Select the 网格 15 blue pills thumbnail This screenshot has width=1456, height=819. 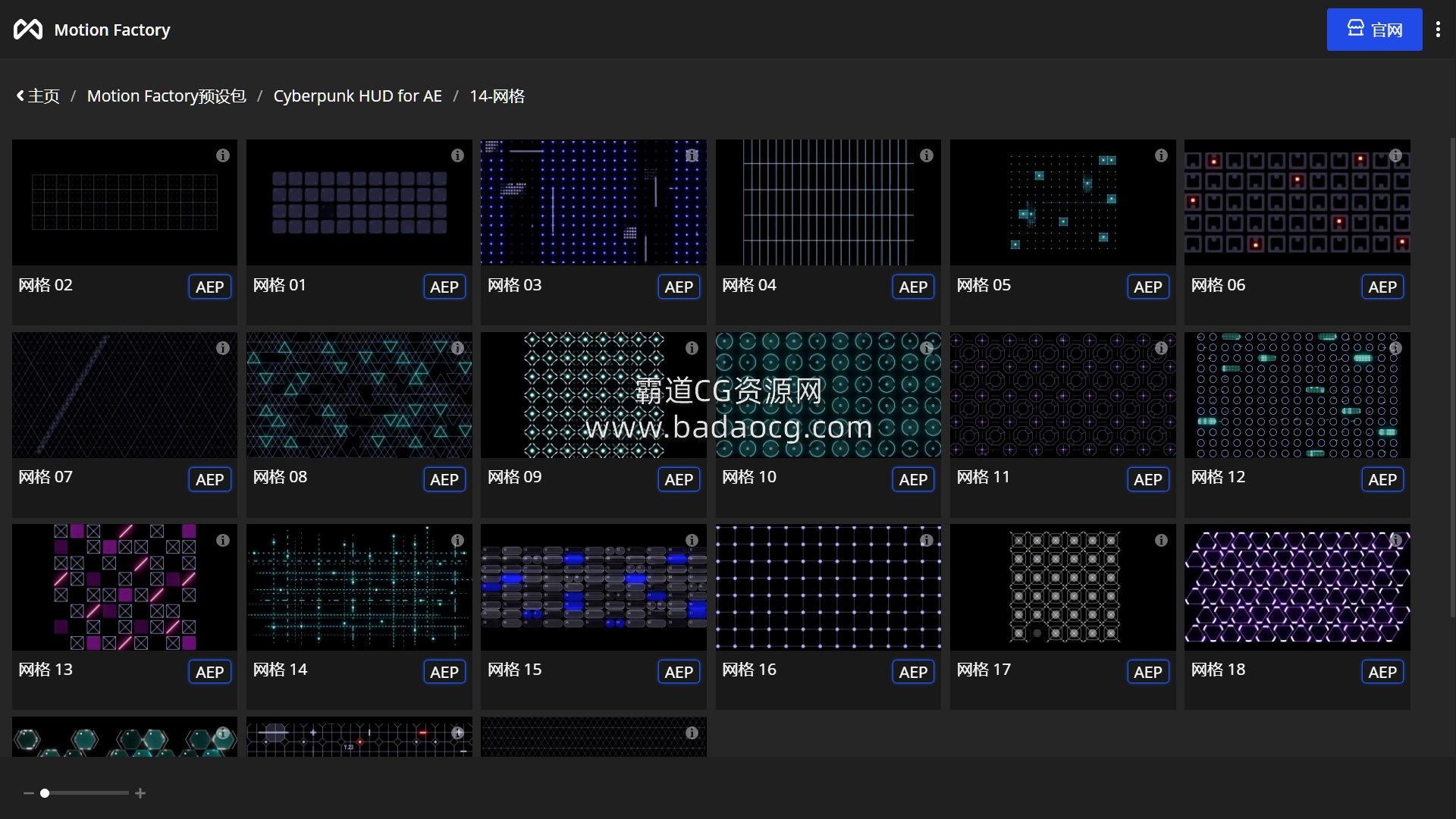pos(593,588)
